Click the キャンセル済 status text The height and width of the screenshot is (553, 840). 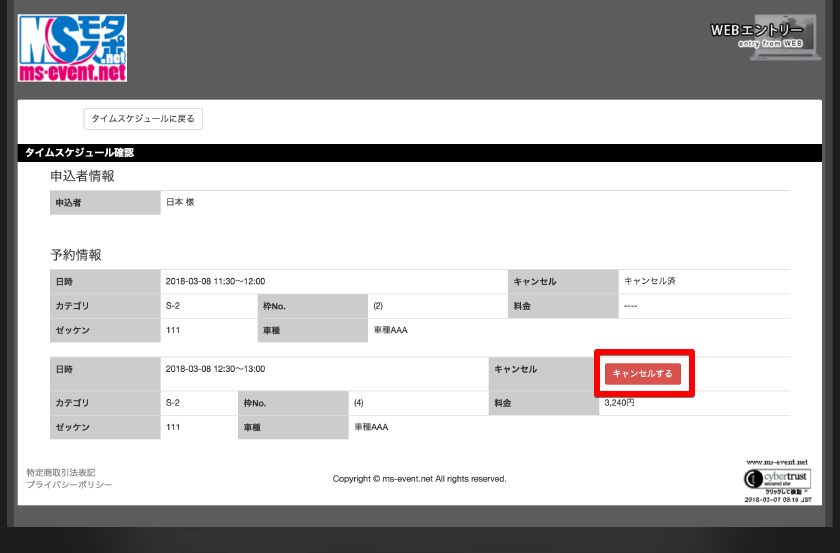click(x=650, y=282)
